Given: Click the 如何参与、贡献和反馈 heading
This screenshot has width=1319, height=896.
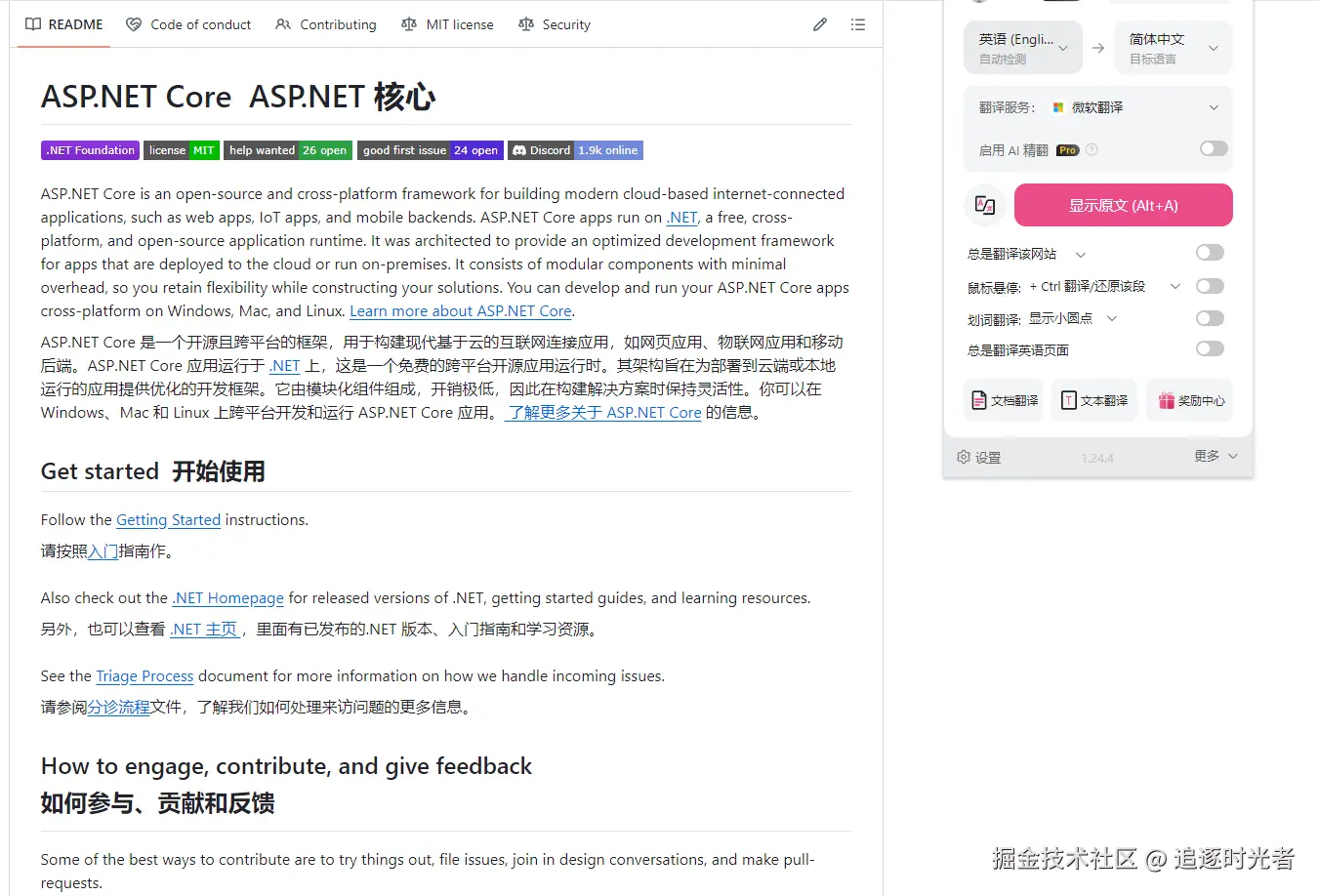Looking at the screenshot, I should [x=158, y=803].
